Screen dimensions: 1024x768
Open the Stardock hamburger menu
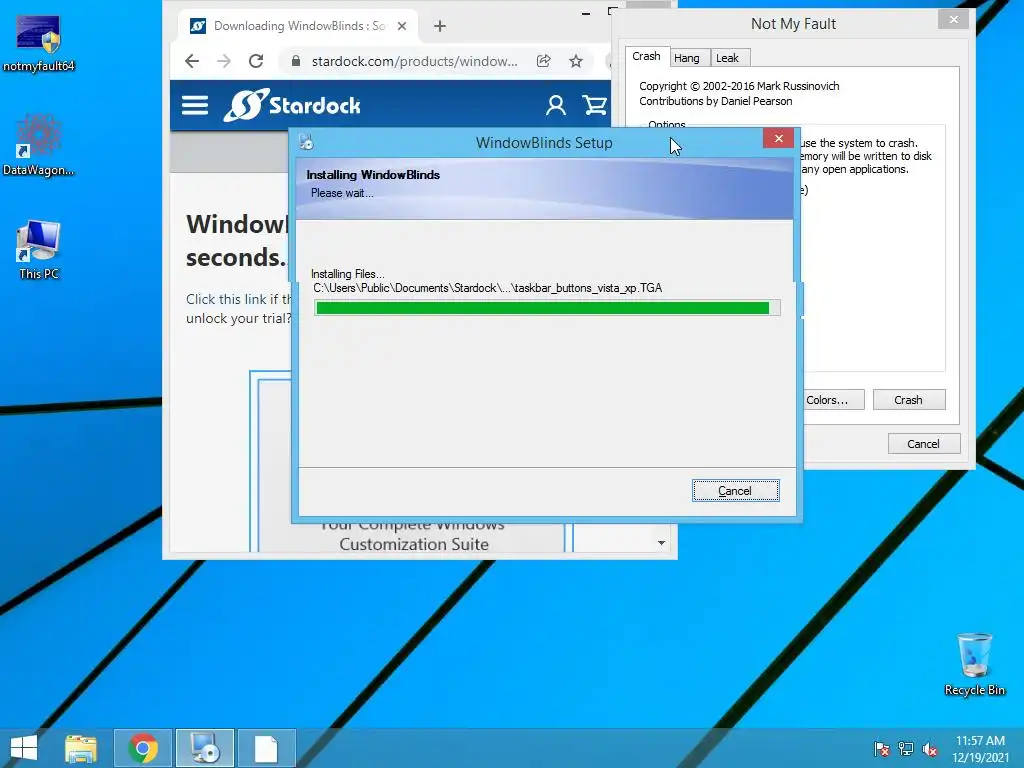click(x=195, y=105)
